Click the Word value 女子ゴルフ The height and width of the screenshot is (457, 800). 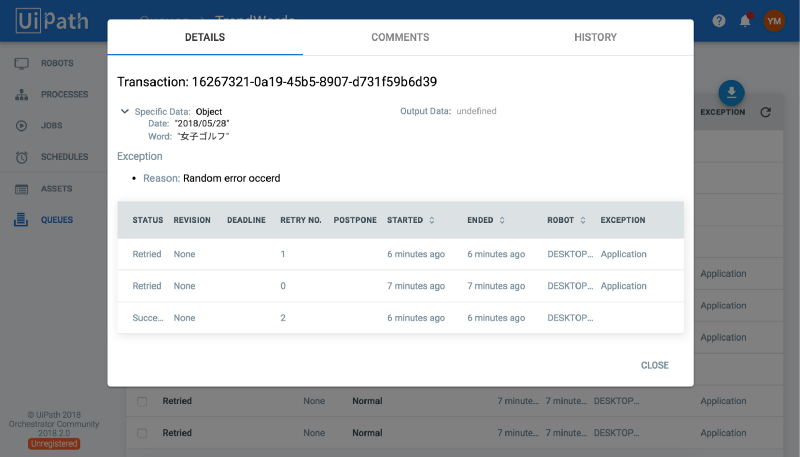pos(203,136)
